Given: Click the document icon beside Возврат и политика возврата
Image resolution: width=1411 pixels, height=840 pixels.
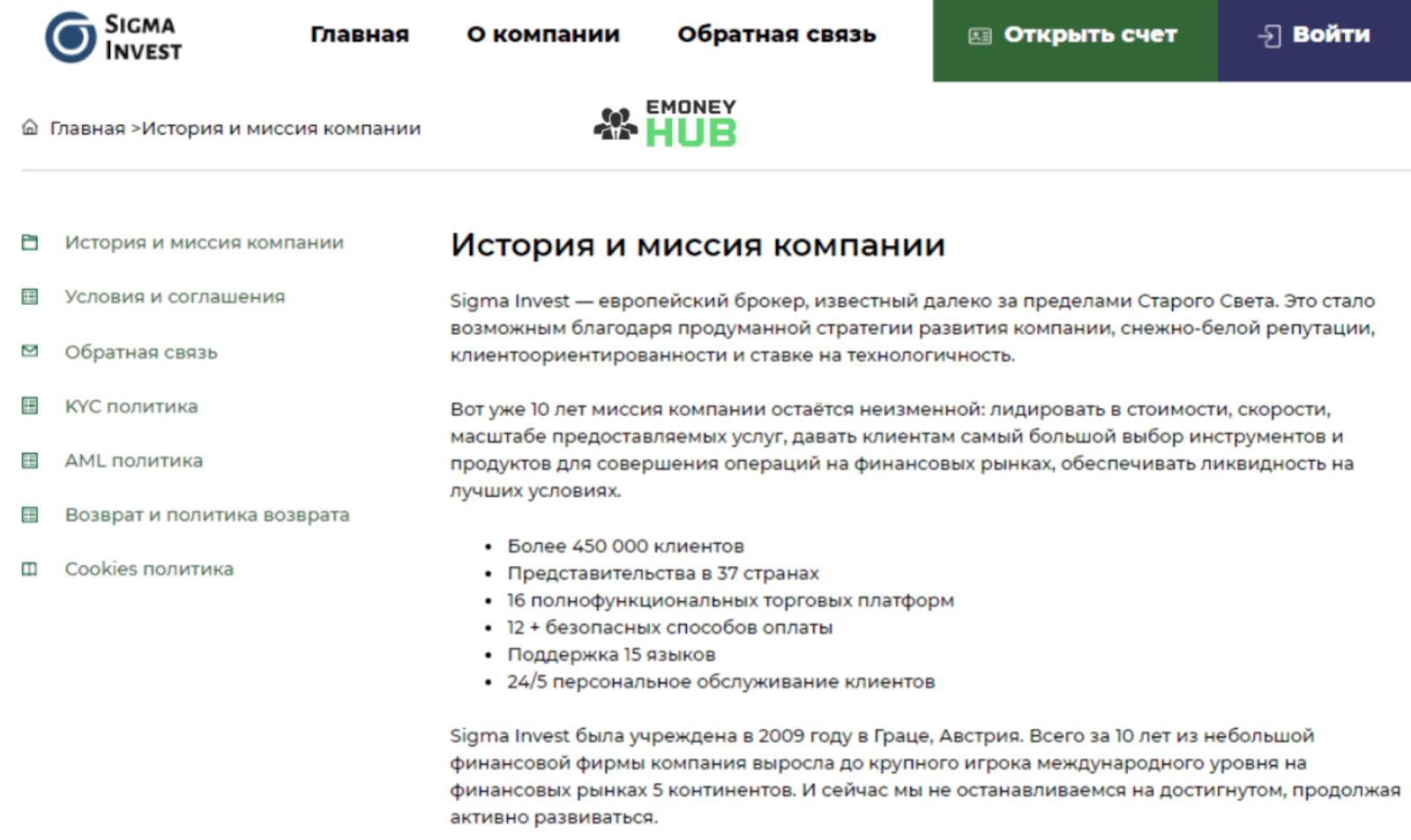Looking at the screenshot, I should [x=30, y=515].
